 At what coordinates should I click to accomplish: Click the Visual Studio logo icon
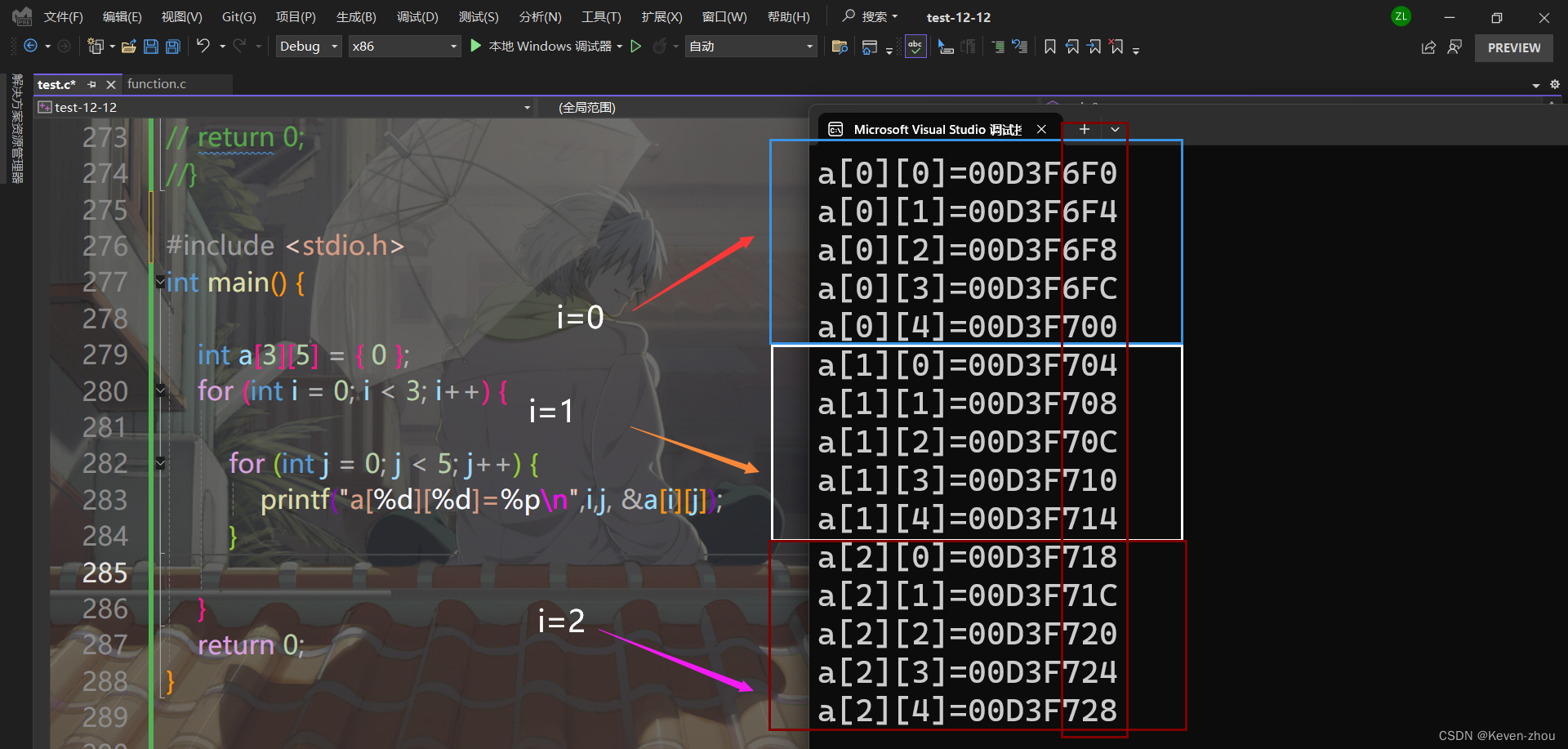pyautogui.click(x=22, y=16)
